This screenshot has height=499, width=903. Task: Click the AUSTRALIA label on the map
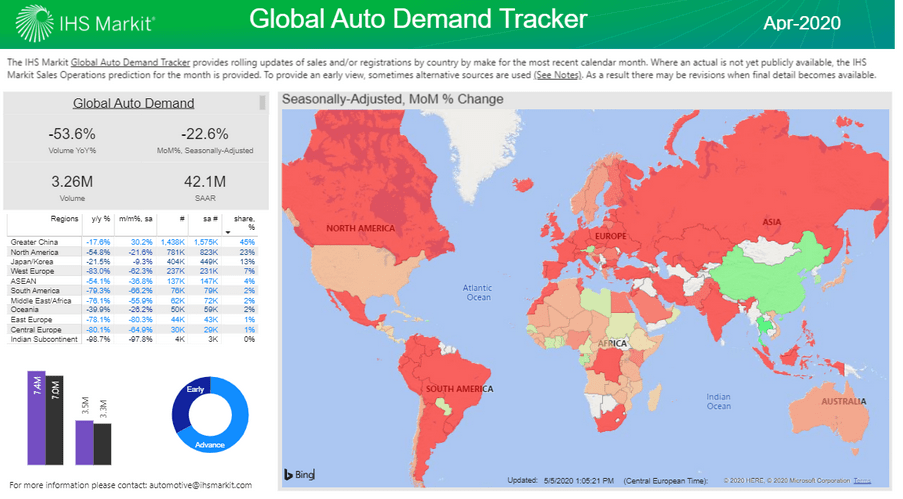pos(843,402)
